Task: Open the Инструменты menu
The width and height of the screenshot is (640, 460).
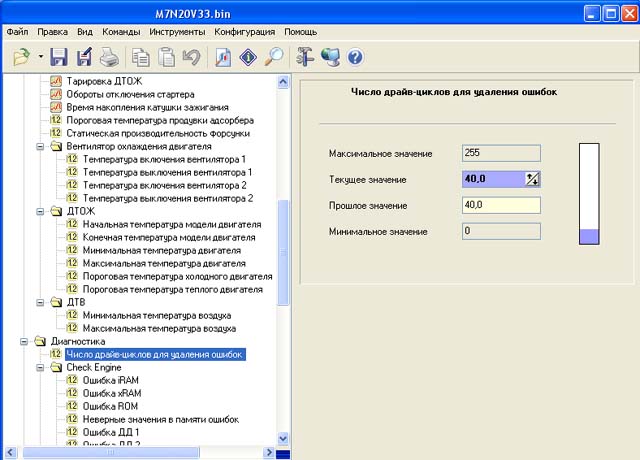Action: (x=177, y=32)
